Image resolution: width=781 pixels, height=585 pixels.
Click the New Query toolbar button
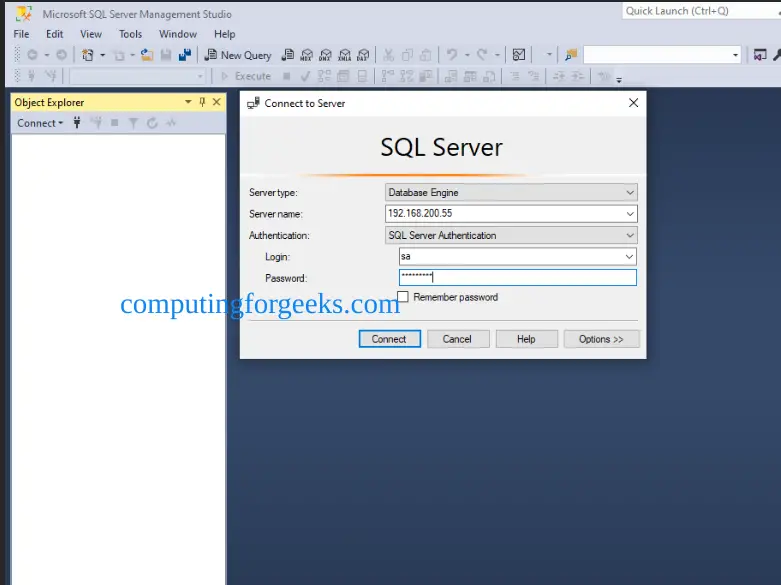tap(238, 55)
